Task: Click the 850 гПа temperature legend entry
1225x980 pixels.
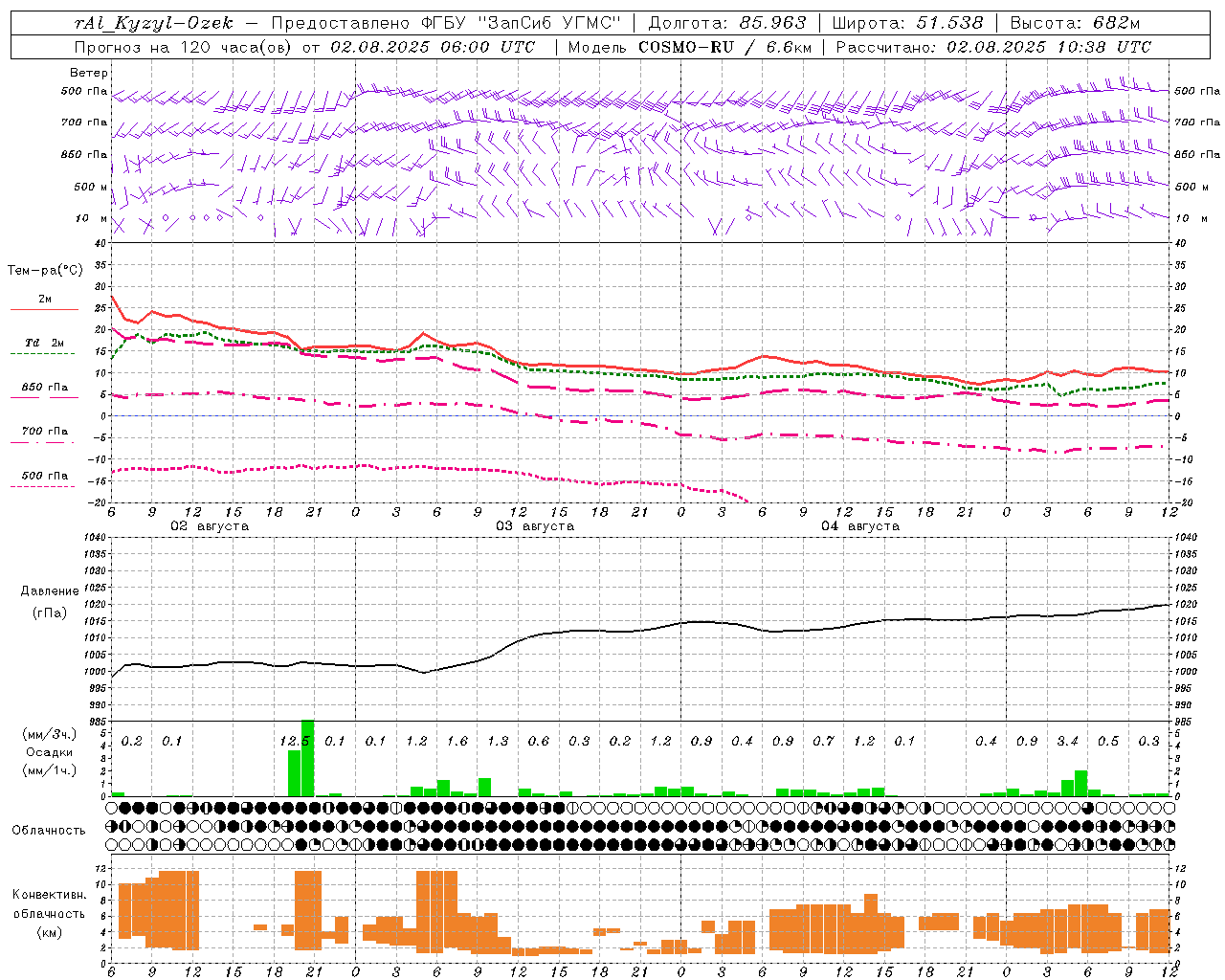Action: (45, 388)
